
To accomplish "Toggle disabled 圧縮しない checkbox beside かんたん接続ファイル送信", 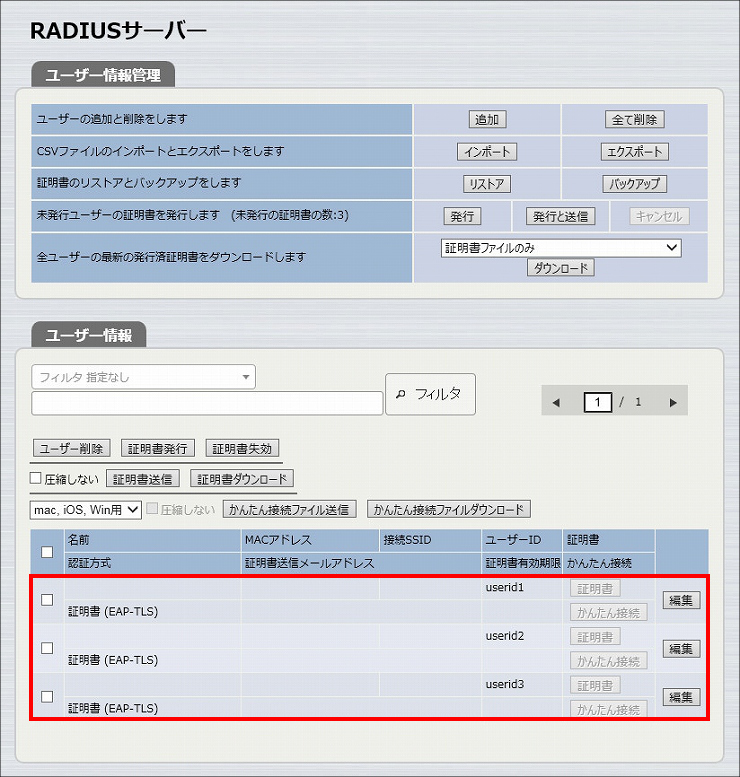I will point(153,508).
